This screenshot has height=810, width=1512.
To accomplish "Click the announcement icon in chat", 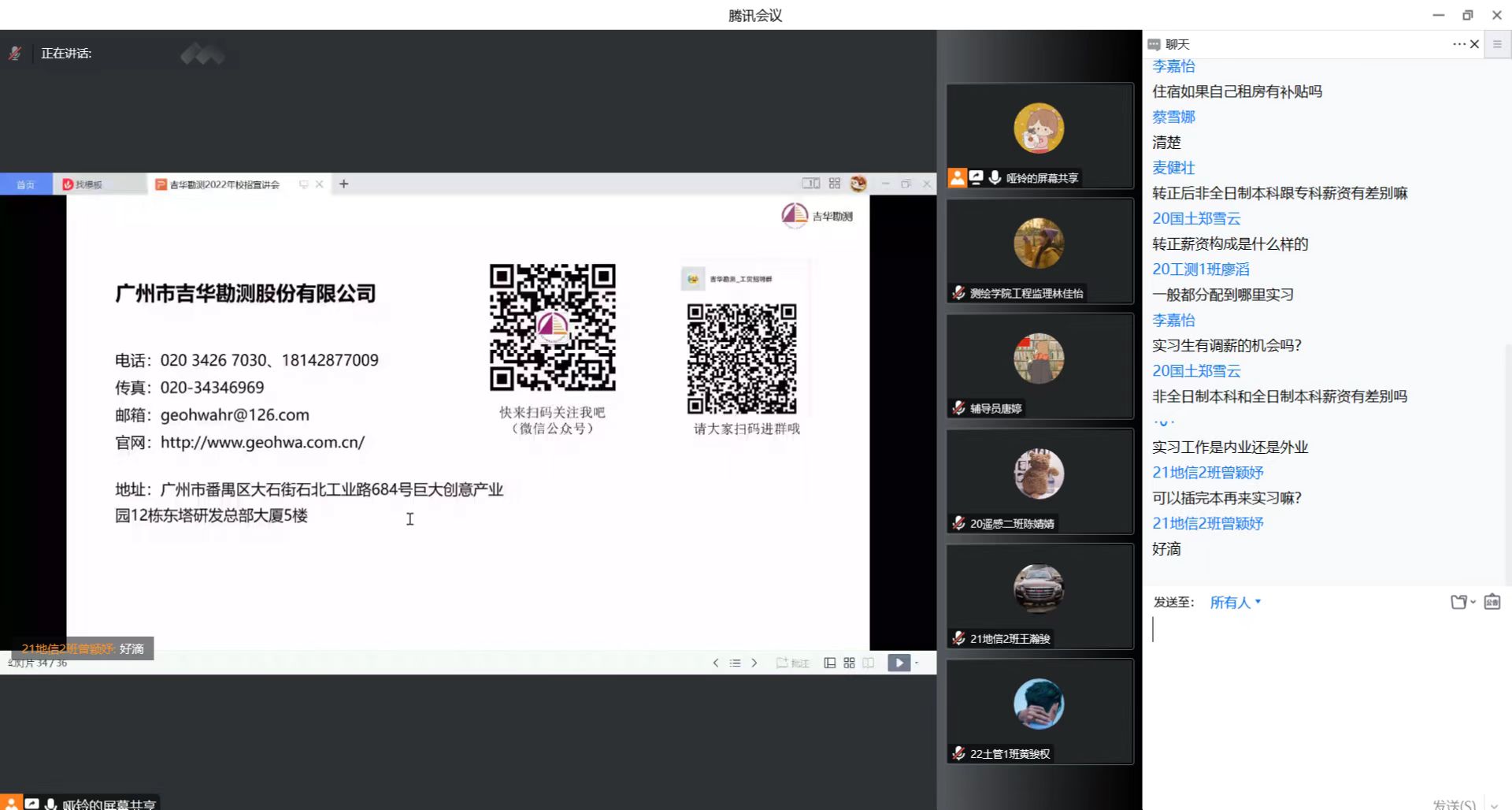I will pyautogui.click(x=1492, y=602).
